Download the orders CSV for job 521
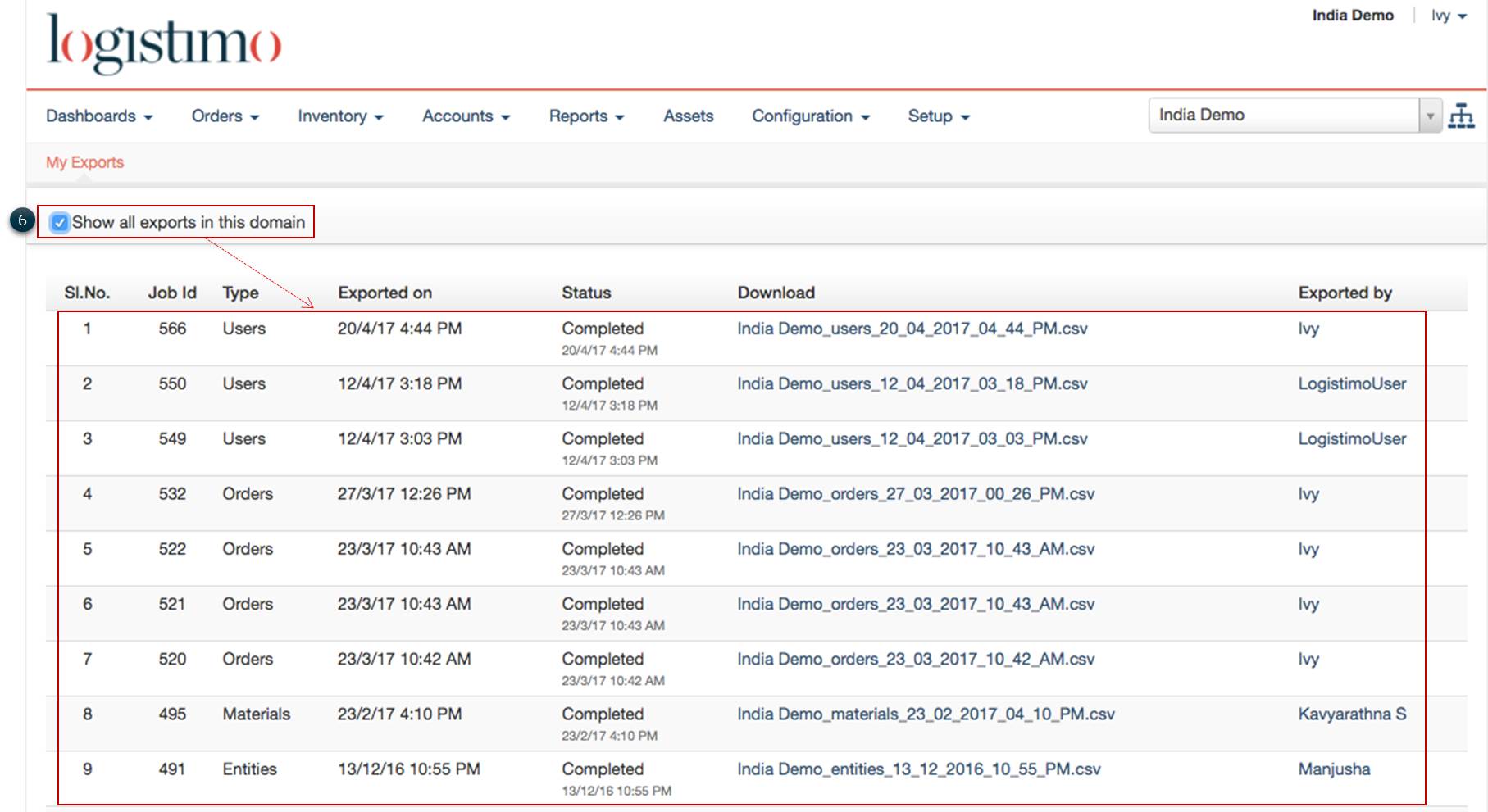The image size is (1488, 812). click(916, 603)
